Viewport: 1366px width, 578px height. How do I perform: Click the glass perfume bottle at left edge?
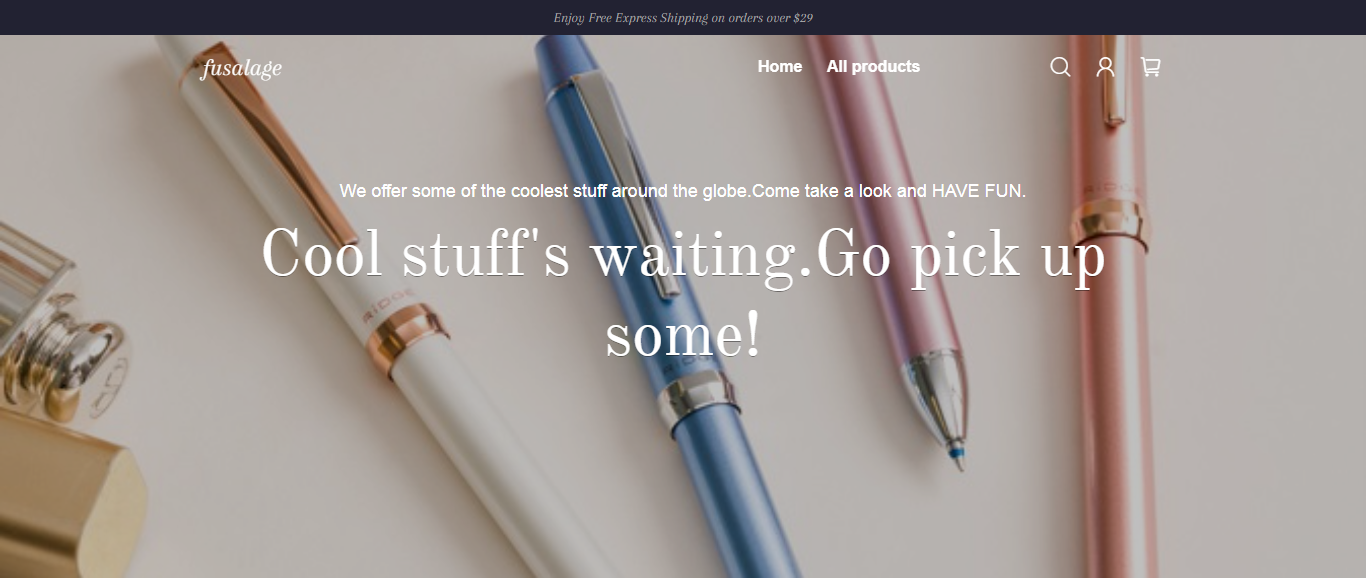point(50,320)
